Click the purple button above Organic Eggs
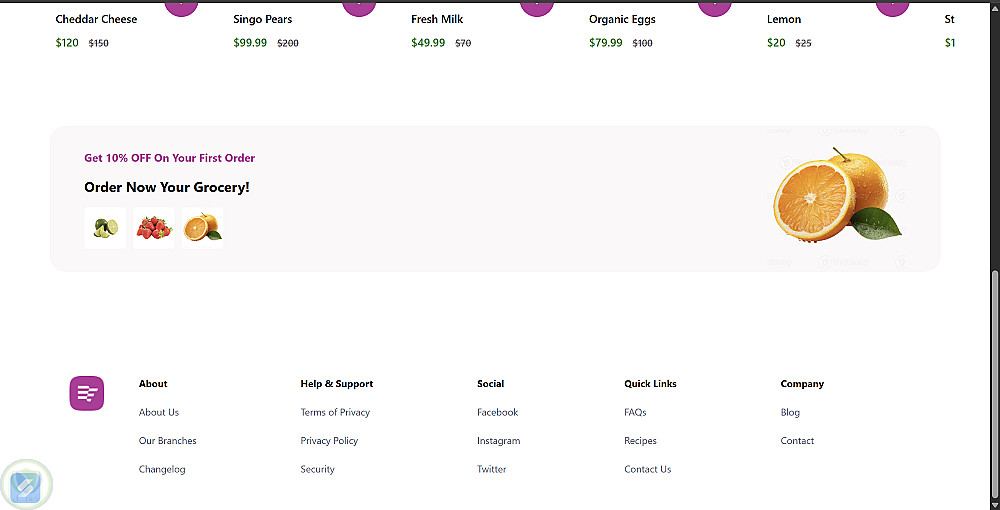Image resolution: width=1000 pixels, height=510 pixels. [715, 7]
